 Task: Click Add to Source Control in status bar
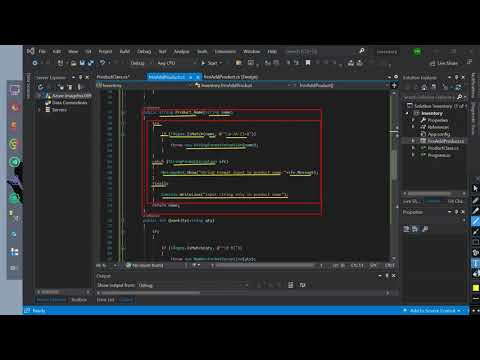pos(432,311)
